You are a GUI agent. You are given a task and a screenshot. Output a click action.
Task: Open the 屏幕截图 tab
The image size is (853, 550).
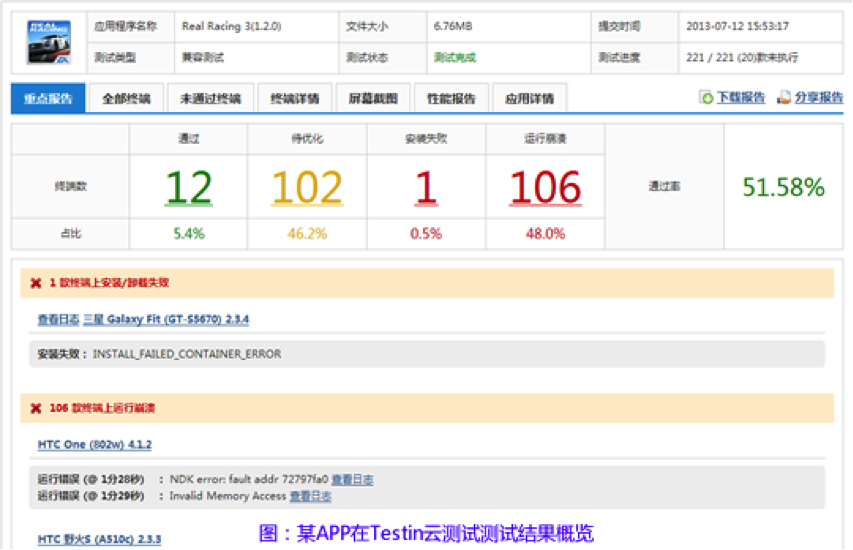point(373,98)
